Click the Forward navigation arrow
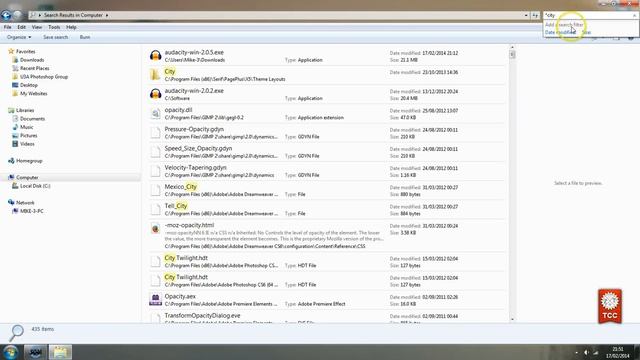Screen dimensions: 640x360 (x=17, y=15)
